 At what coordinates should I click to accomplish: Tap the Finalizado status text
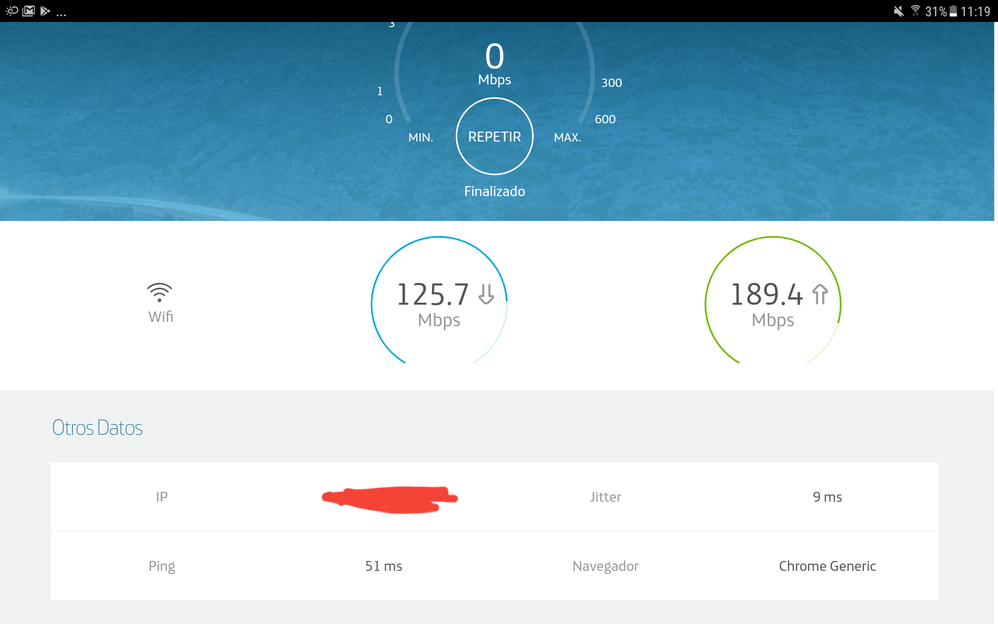coord(494,191)
